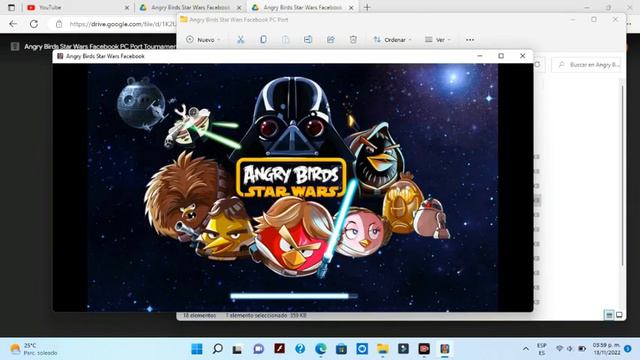The width and height of the screenshot is (640, 360).
Task: Click the site info lock icon
Action: 59,24
